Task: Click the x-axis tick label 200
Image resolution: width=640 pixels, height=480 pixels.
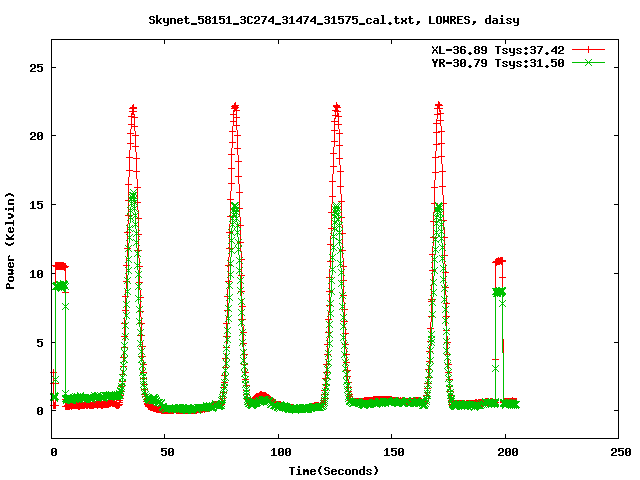Action: pos(507,452)
